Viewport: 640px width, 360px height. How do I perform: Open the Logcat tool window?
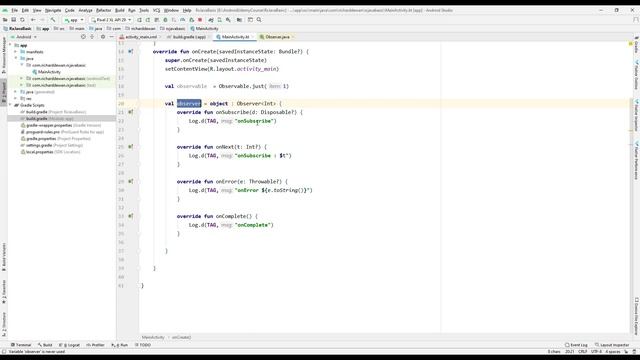pos(69,345)
